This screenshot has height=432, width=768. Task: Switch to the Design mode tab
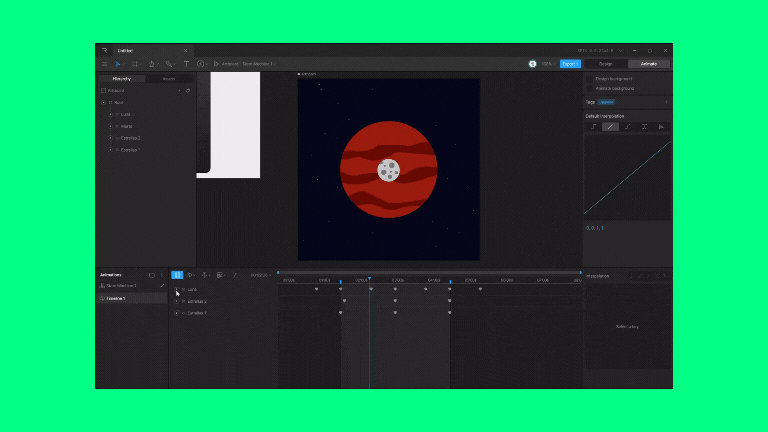coord(605,63)
